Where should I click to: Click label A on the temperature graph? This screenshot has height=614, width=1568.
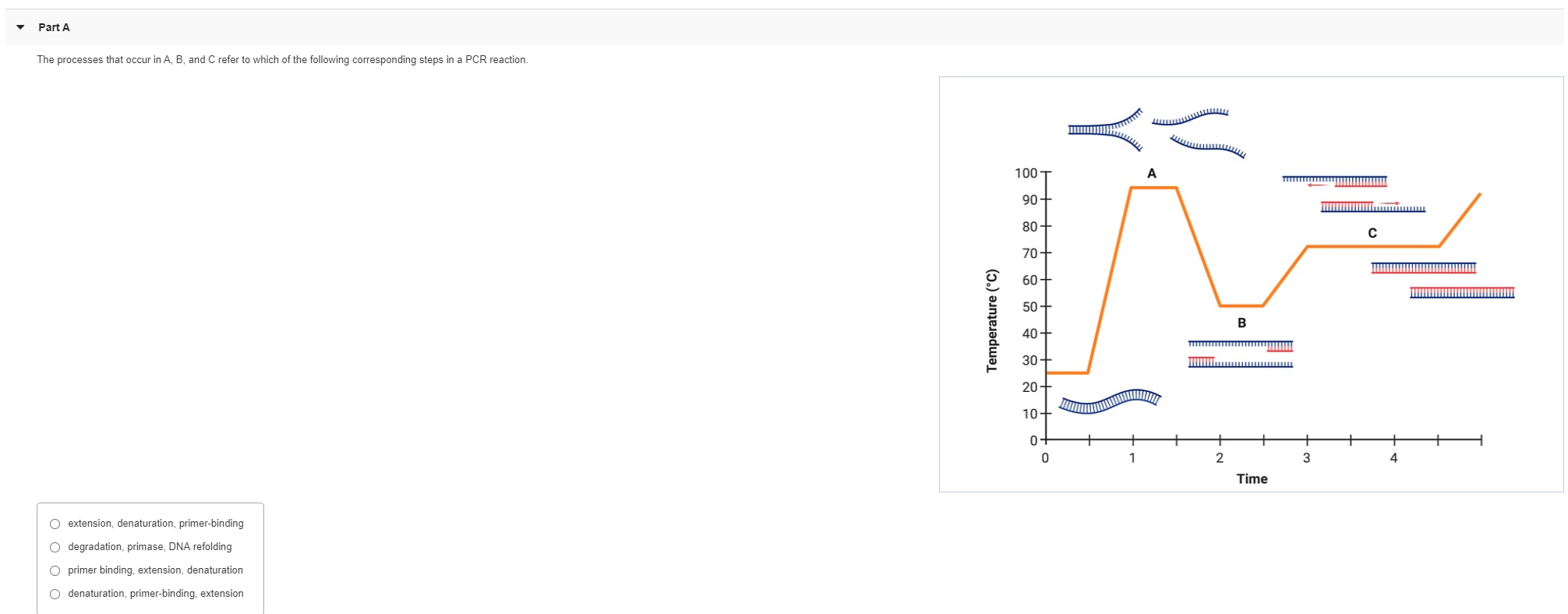point(1152,173)
